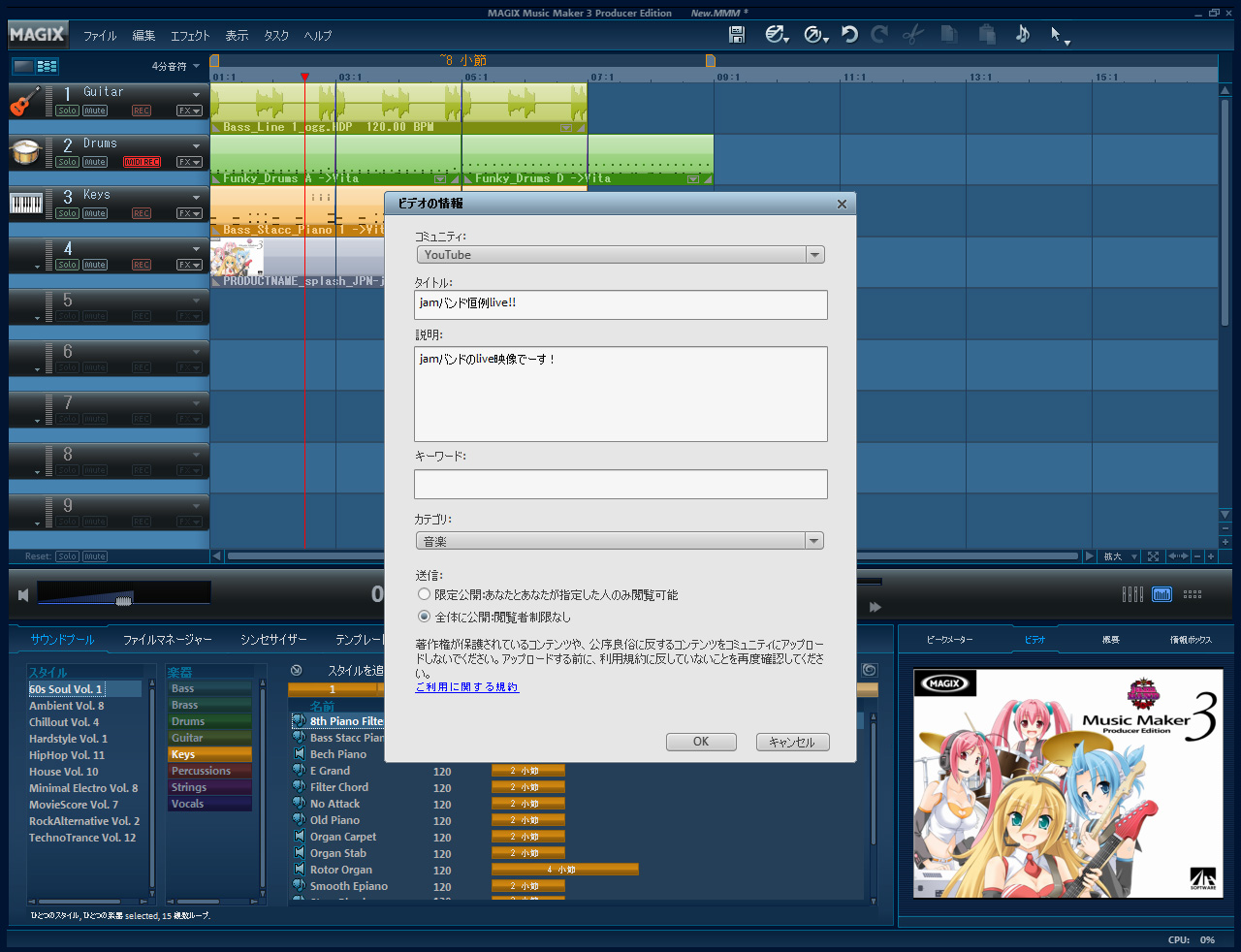Image resolution: width=1241 pixels, height=952 pixels.
Task: Click the Paste clipboard icon
Action: tap(987, 34)
